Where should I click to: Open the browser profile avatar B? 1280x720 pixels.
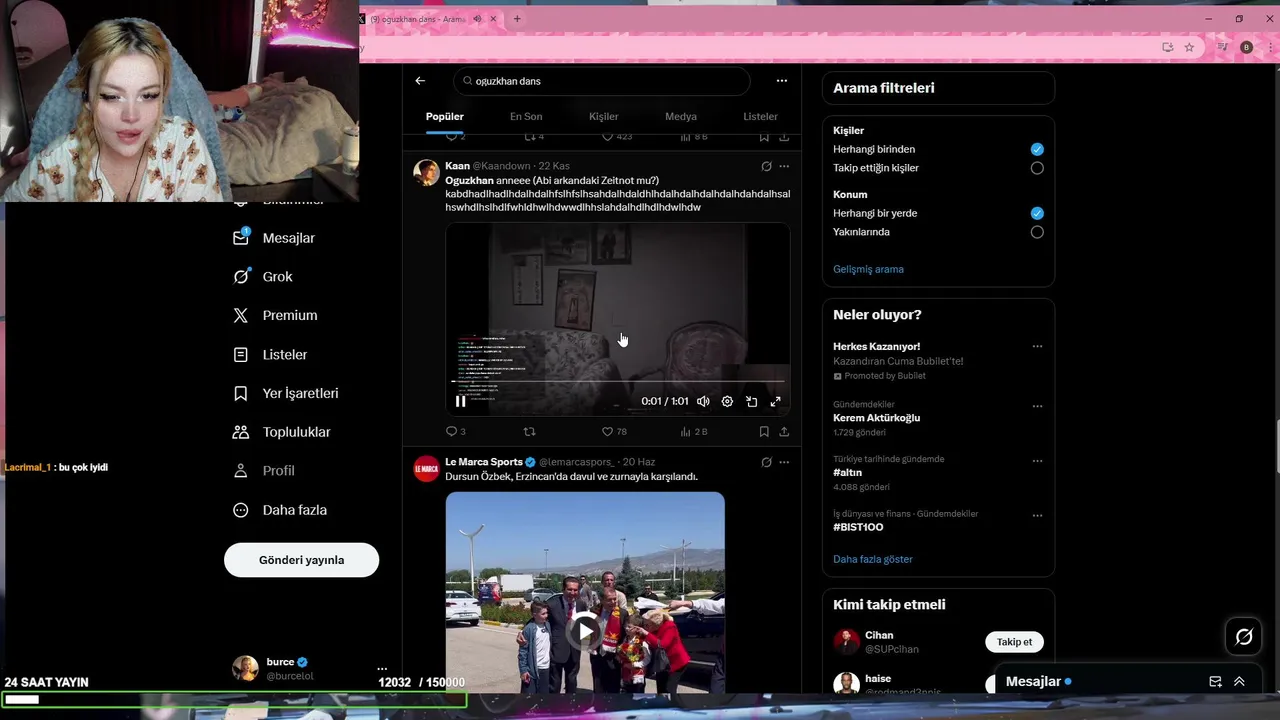[1246, 47]
